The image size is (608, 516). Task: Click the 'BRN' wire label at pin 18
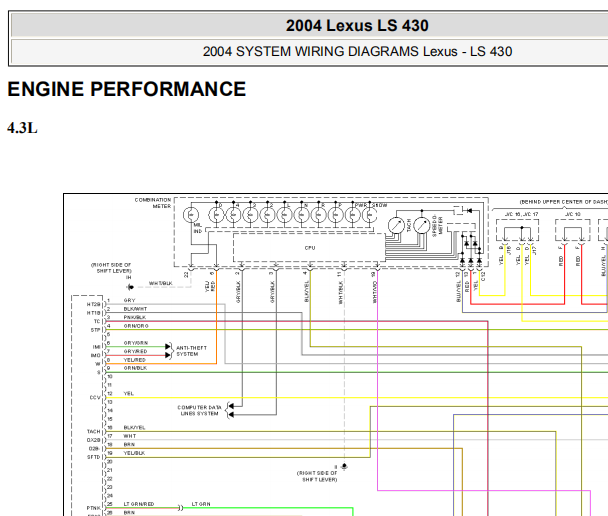pyautogui.click(x=129, y=444)
